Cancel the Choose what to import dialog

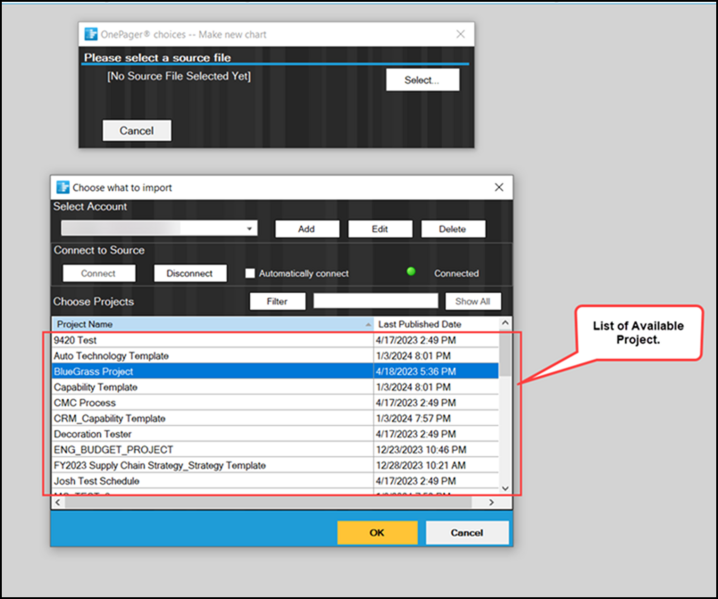pyautogui.click(x=467, y=533)
